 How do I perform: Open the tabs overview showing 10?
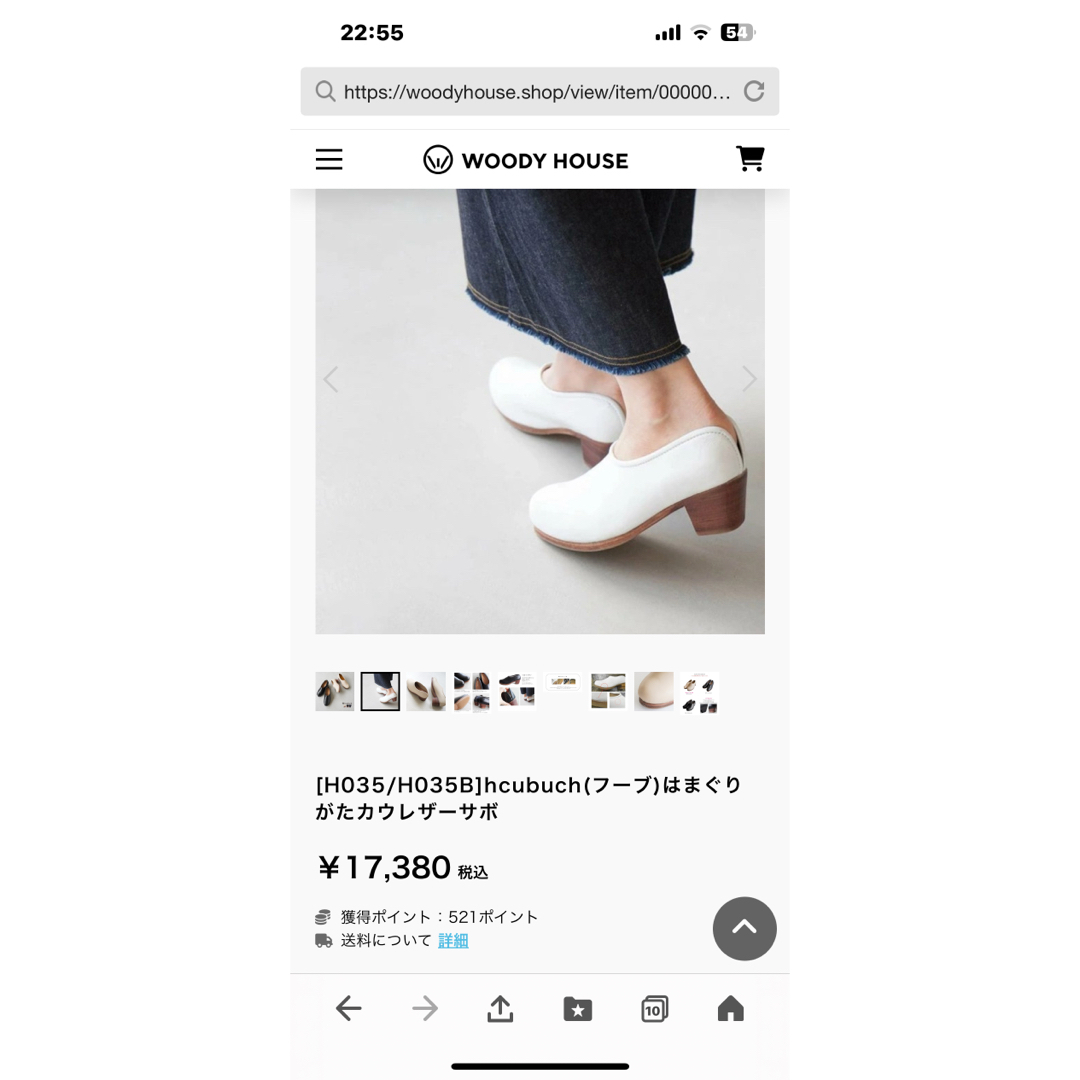654,1009
